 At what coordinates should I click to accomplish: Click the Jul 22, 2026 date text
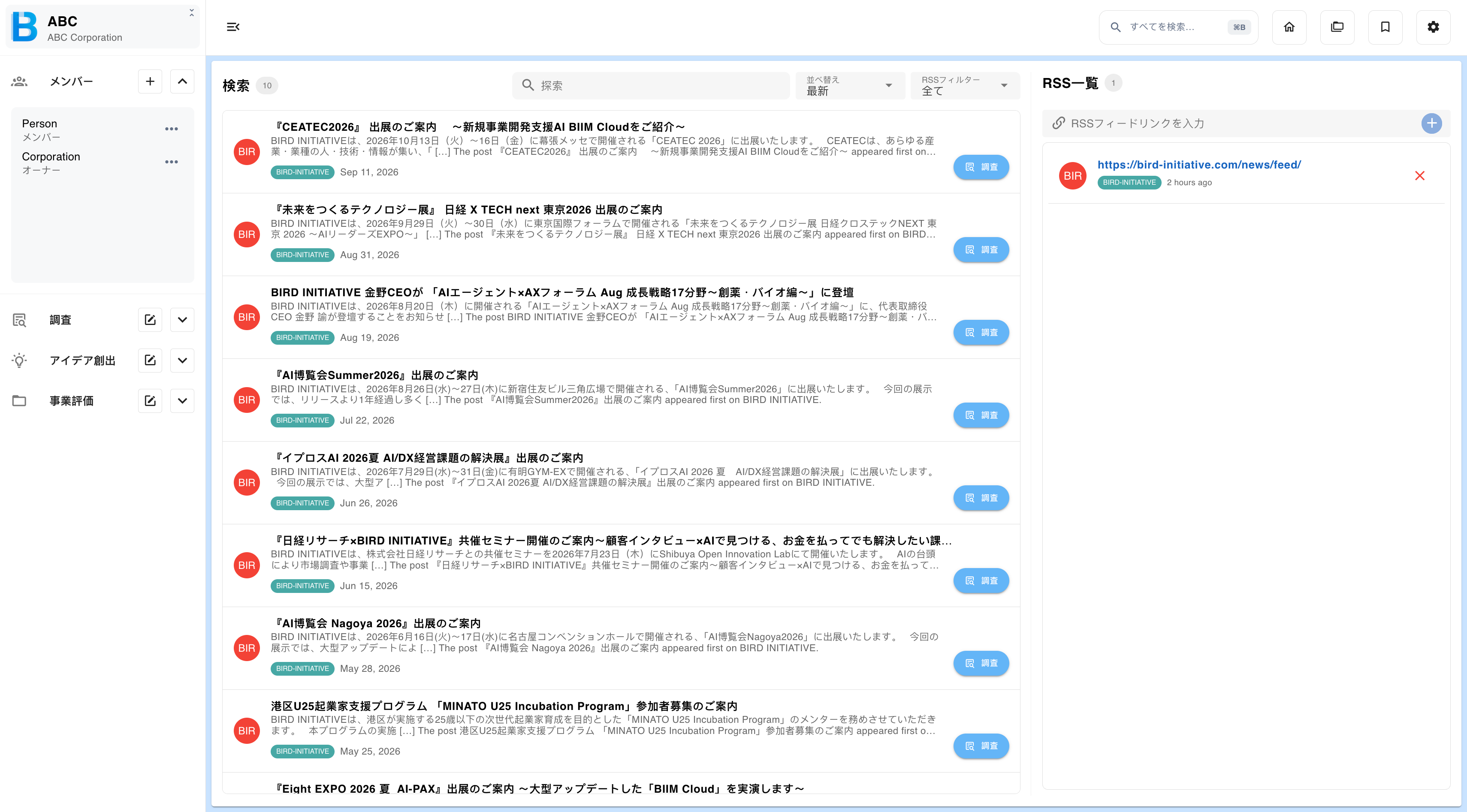[x=367, y=421]
